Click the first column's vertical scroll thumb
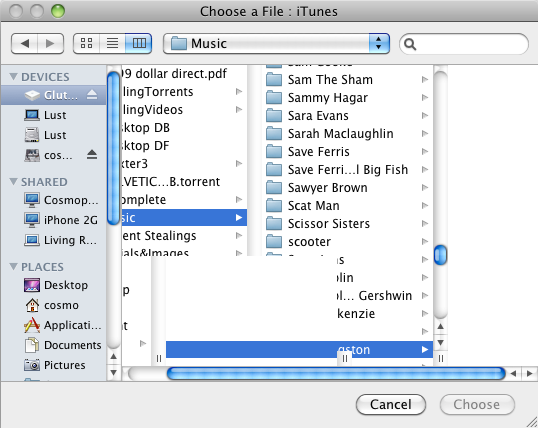Screen dimensions: 538x428 pyautogui.click(x=114, y=149)
